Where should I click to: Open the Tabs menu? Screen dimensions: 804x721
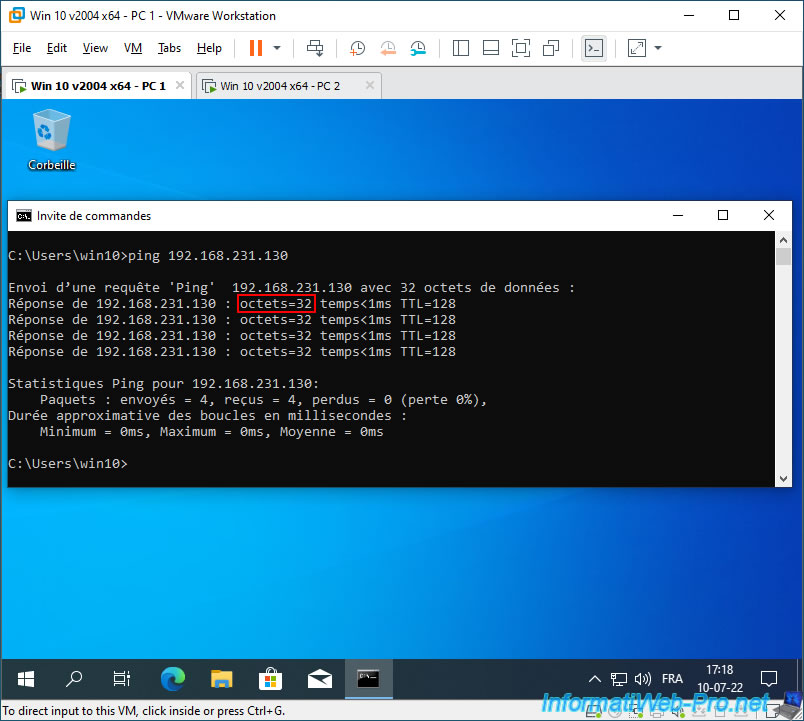coord(169,48)
